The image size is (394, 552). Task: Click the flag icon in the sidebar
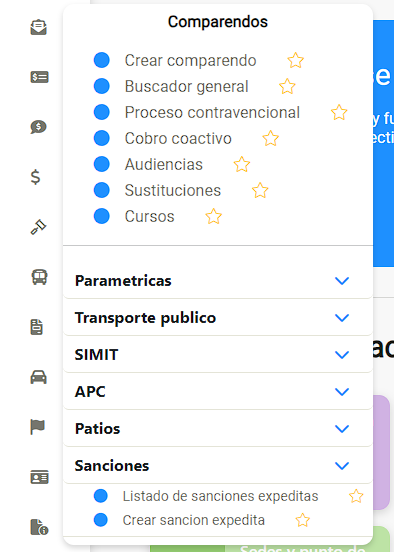tap(38, 427)
